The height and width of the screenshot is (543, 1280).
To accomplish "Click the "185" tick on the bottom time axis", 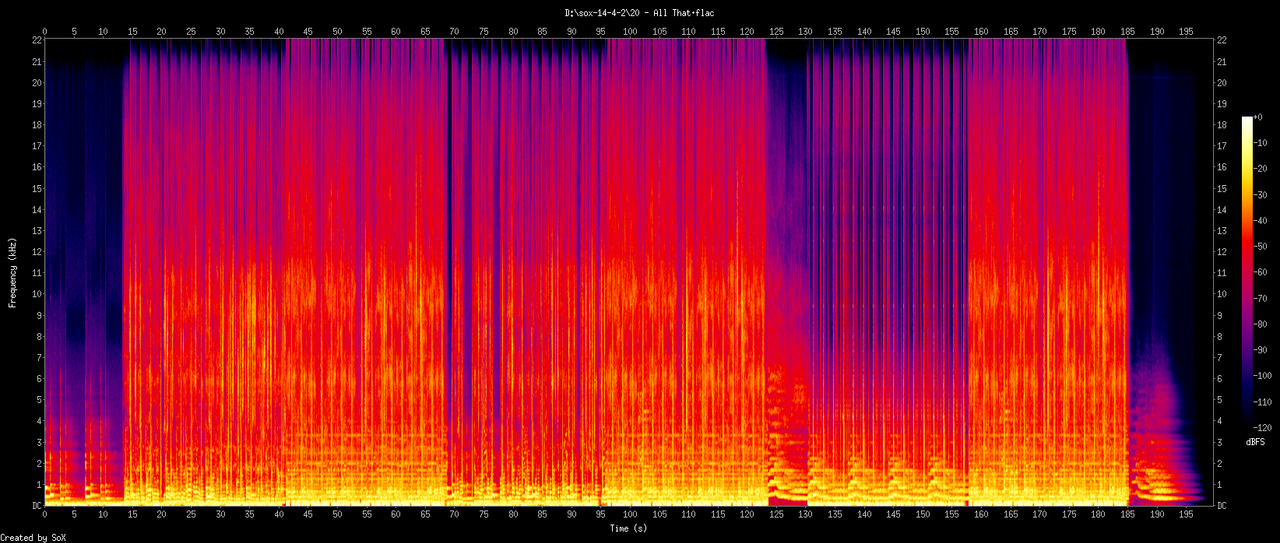I will click(x=1128, y=516).
